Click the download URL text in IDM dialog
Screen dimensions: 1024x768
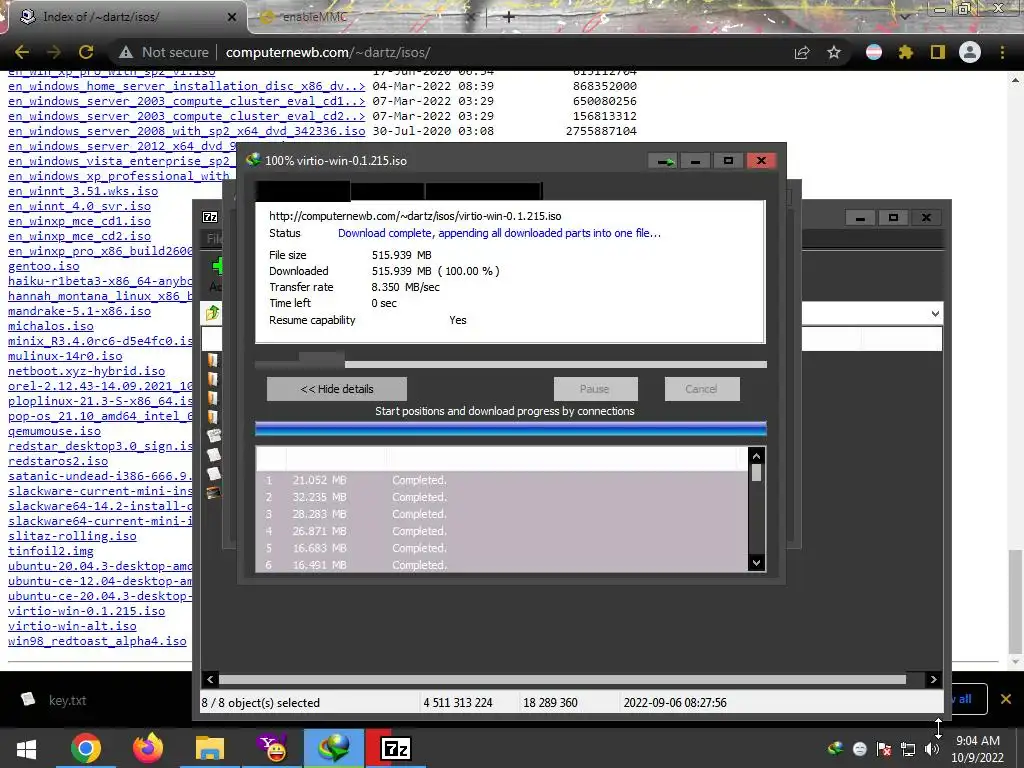(x=415, y=216)
